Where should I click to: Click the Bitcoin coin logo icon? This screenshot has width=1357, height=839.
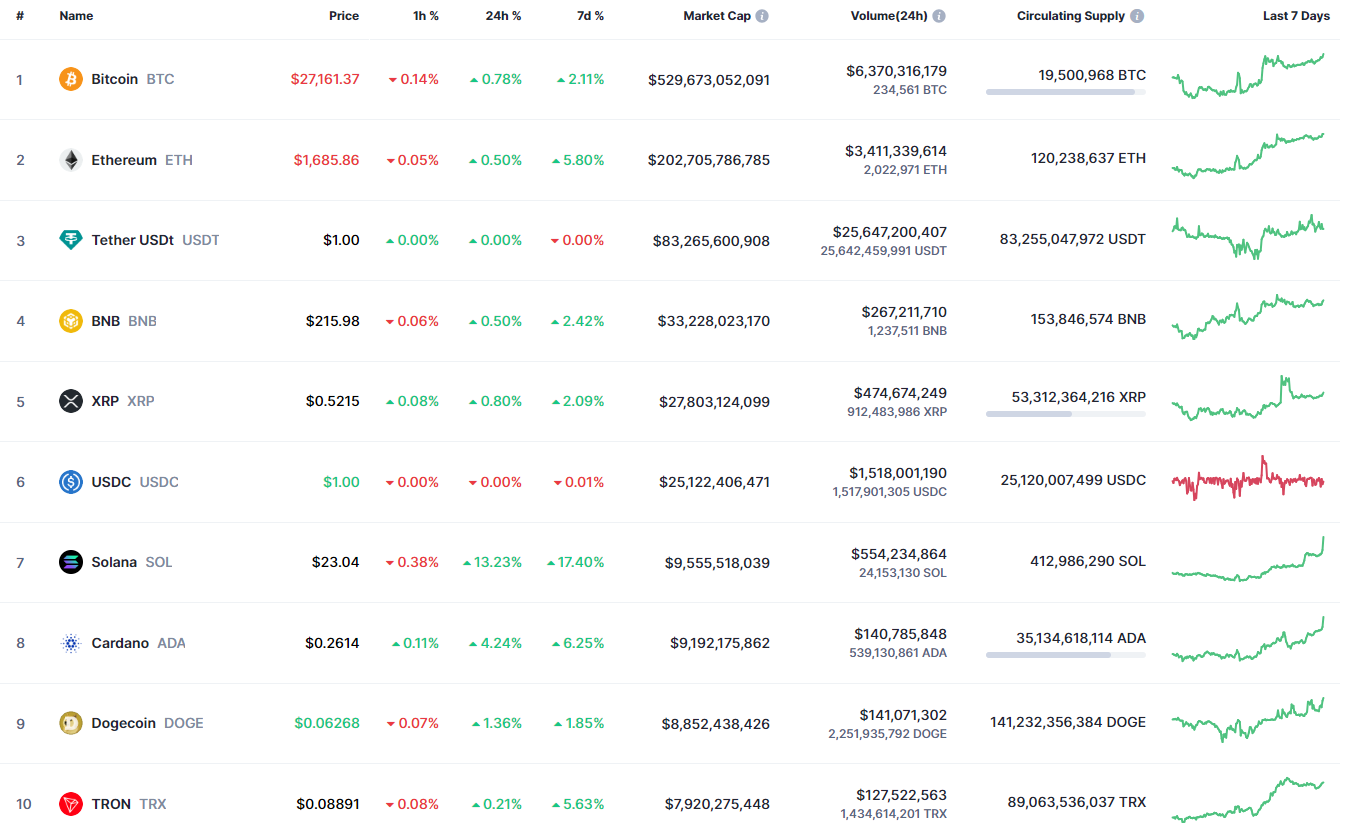tap(71, 79)
